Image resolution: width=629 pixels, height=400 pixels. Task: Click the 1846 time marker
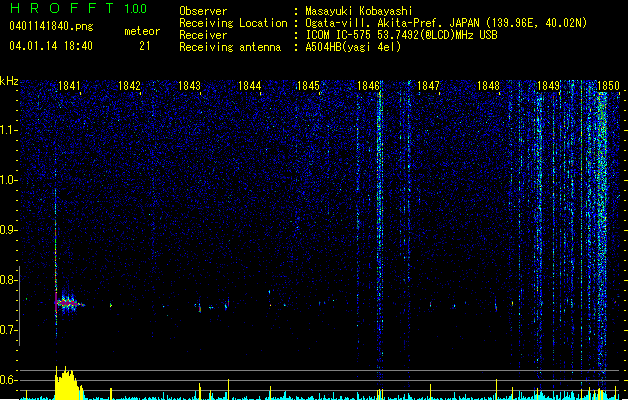[x=368, y=86]
